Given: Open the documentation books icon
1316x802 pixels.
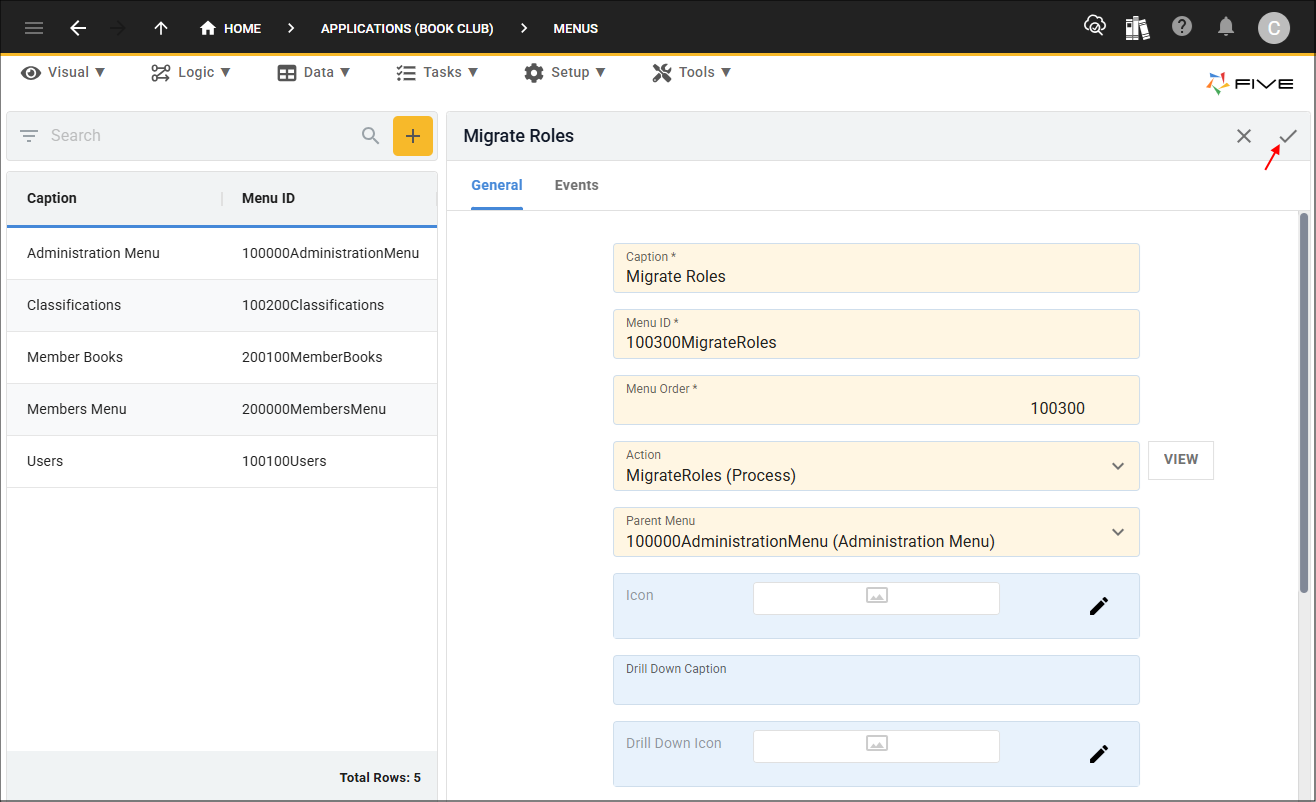Looking at the screenshot, I should click(x=1137, y=27).
